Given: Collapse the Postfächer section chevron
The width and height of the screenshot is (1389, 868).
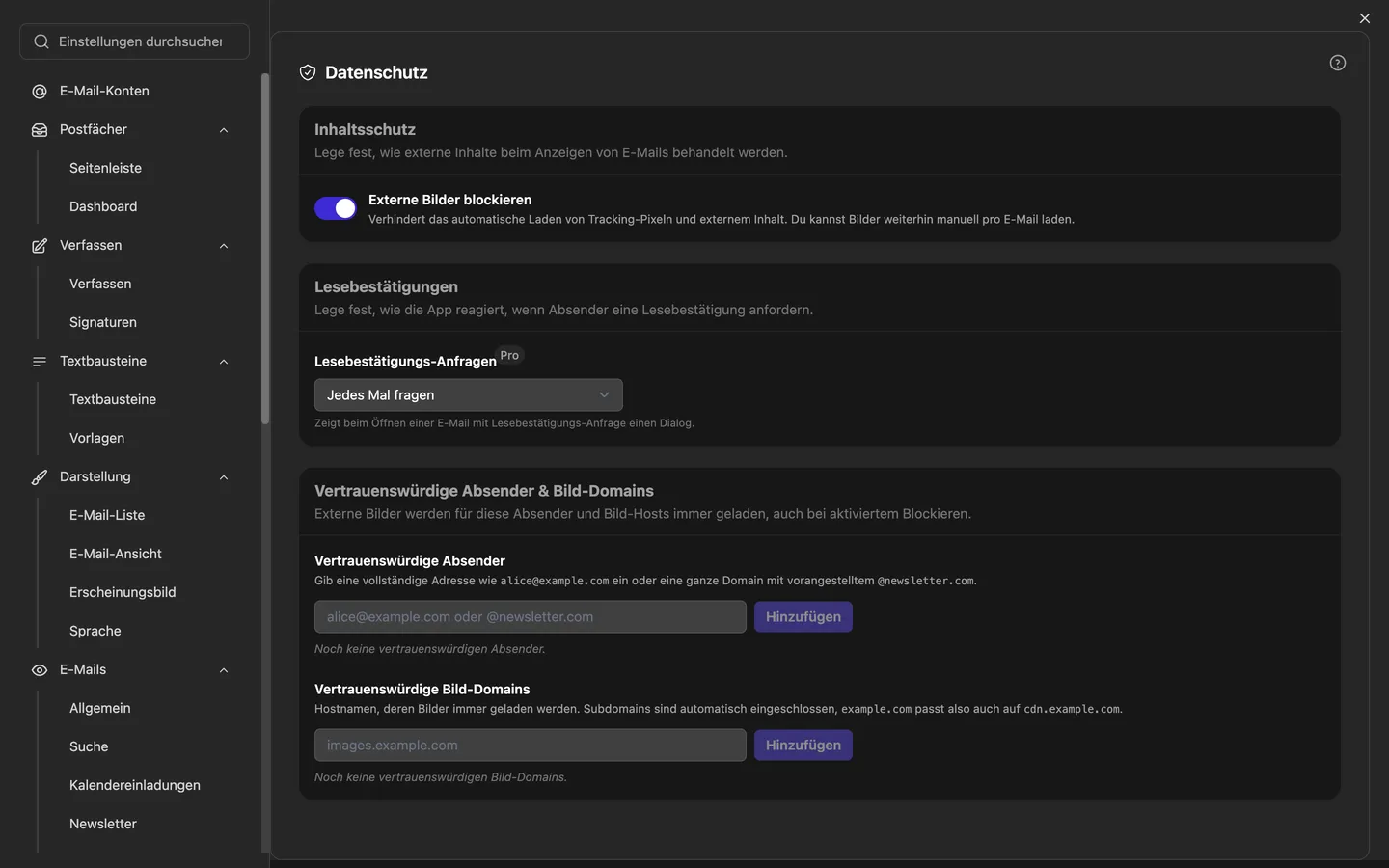Looking at the screenshot, I should click(x=224, y=130).
